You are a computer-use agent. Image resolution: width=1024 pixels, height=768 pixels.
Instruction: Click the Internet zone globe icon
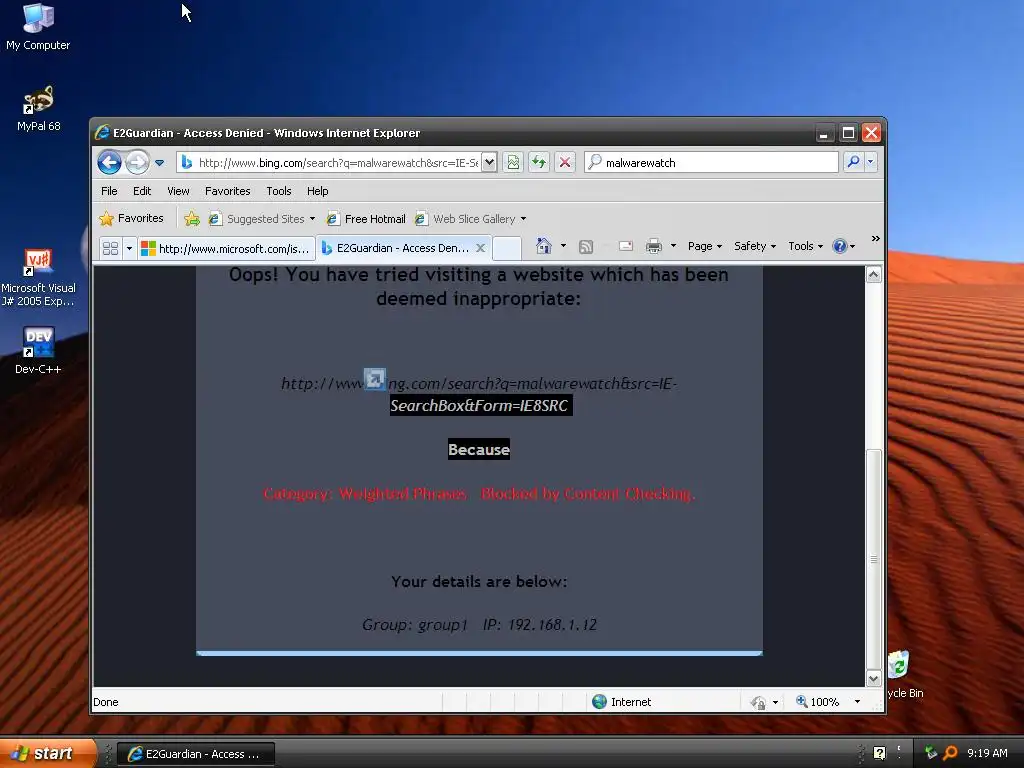point(599,701)
